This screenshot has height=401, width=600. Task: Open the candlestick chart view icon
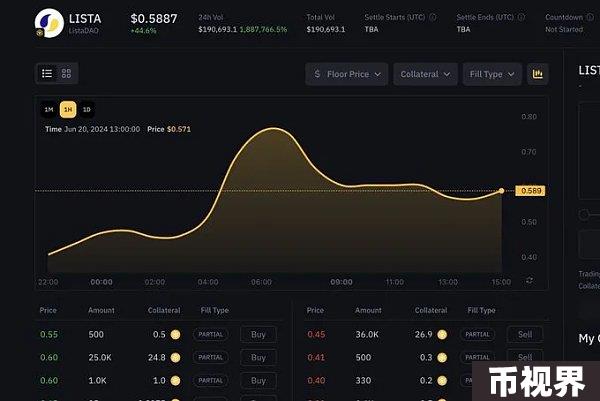538,74
